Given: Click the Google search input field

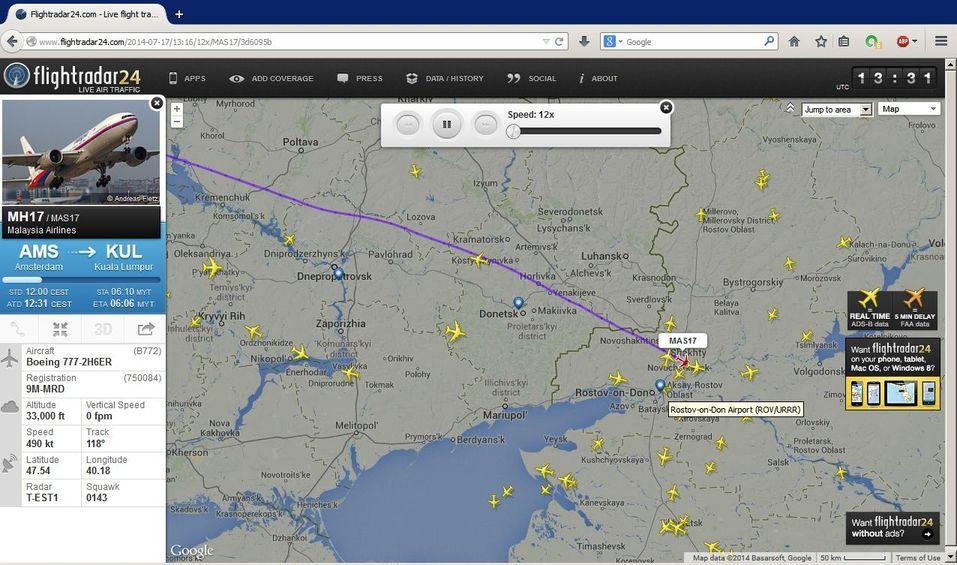Looking at the screenshot, I should [x=693, y=41].
